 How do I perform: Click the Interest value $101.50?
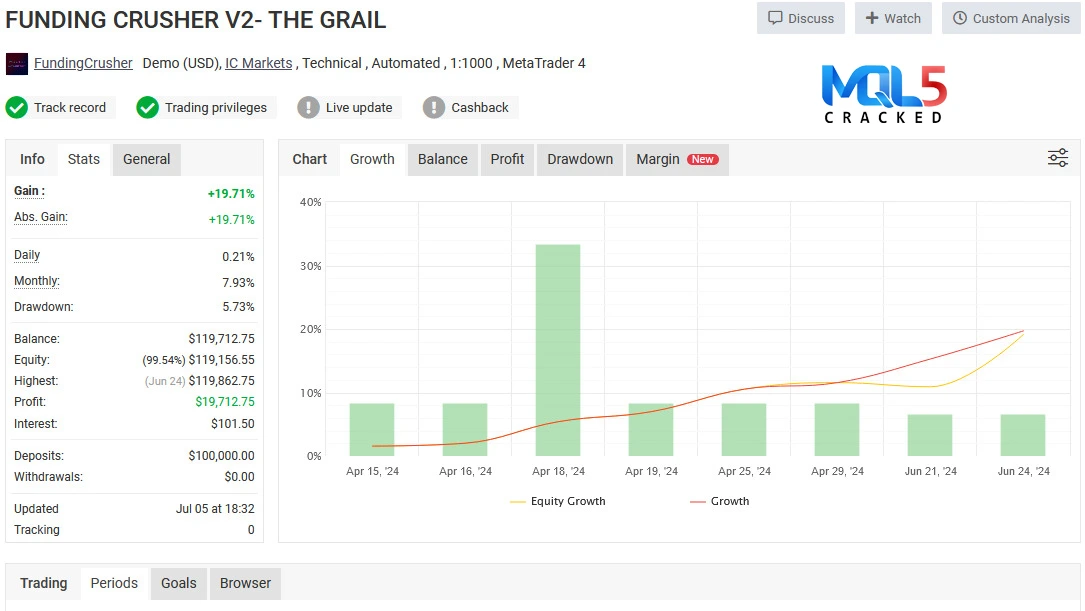pos(232,423)
